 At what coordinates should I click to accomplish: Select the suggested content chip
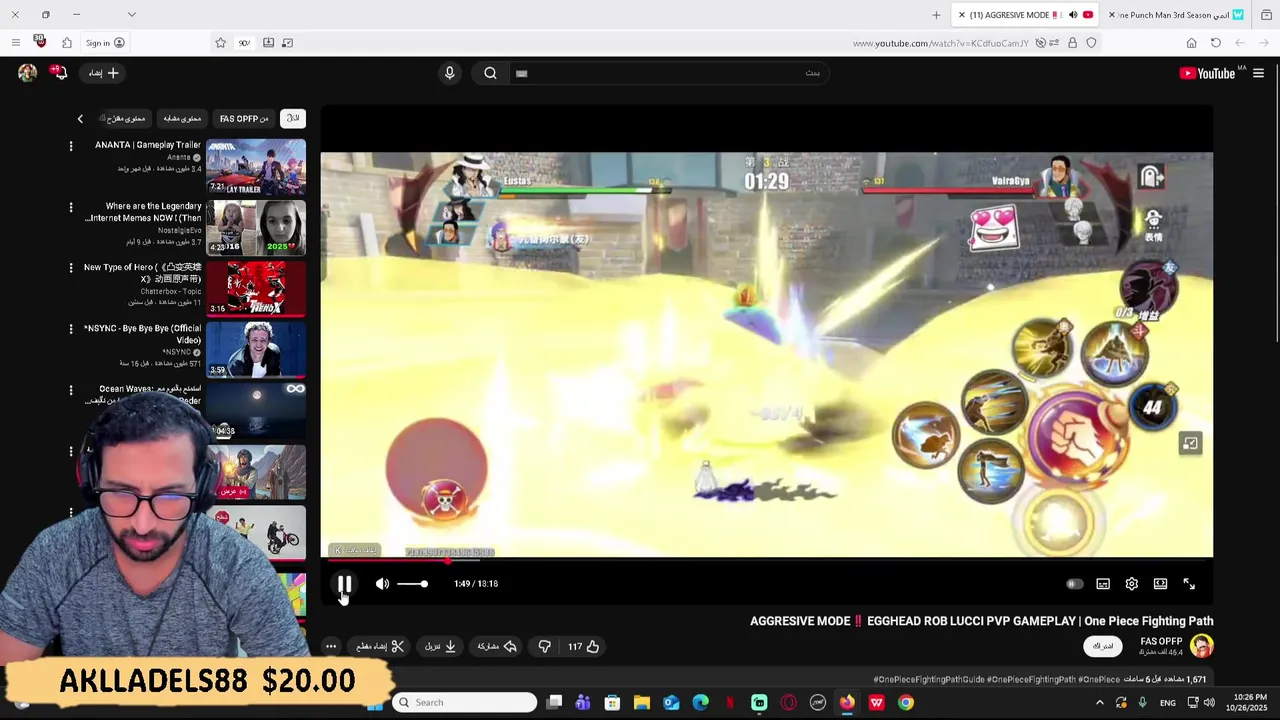coord(125,118)
